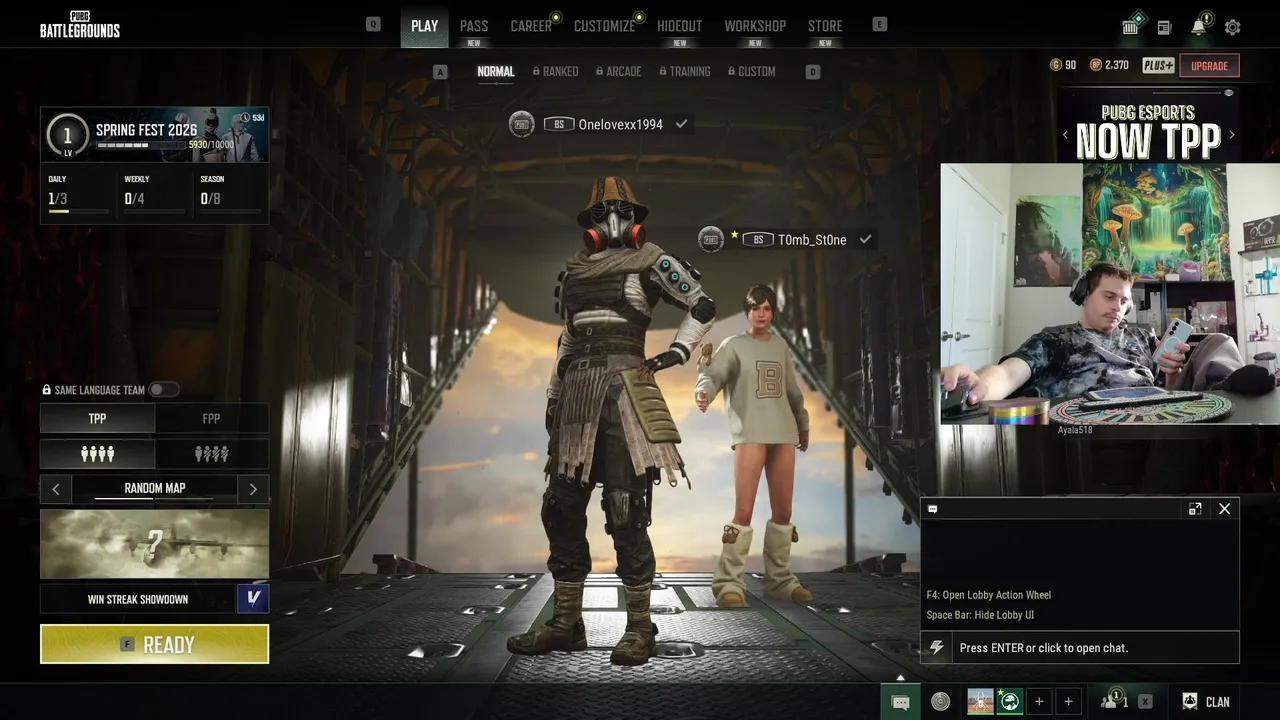Click Weekly missions 0/4 counter

click(134, 199)
